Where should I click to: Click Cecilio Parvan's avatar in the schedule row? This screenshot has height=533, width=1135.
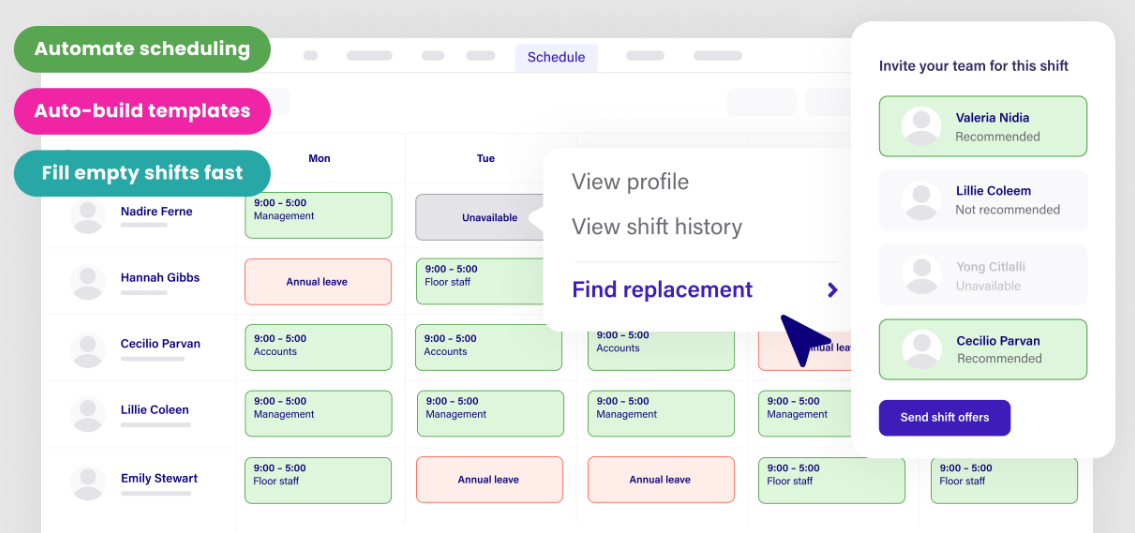click(x=88, y=349)
